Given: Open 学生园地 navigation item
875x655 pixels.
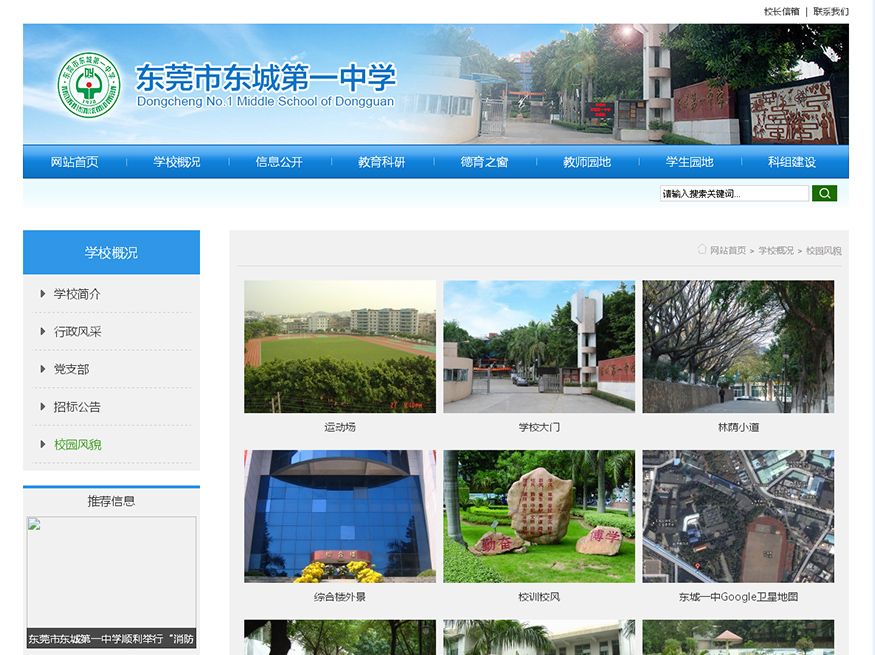Looking at the screenshot, I should pos(690,162).
